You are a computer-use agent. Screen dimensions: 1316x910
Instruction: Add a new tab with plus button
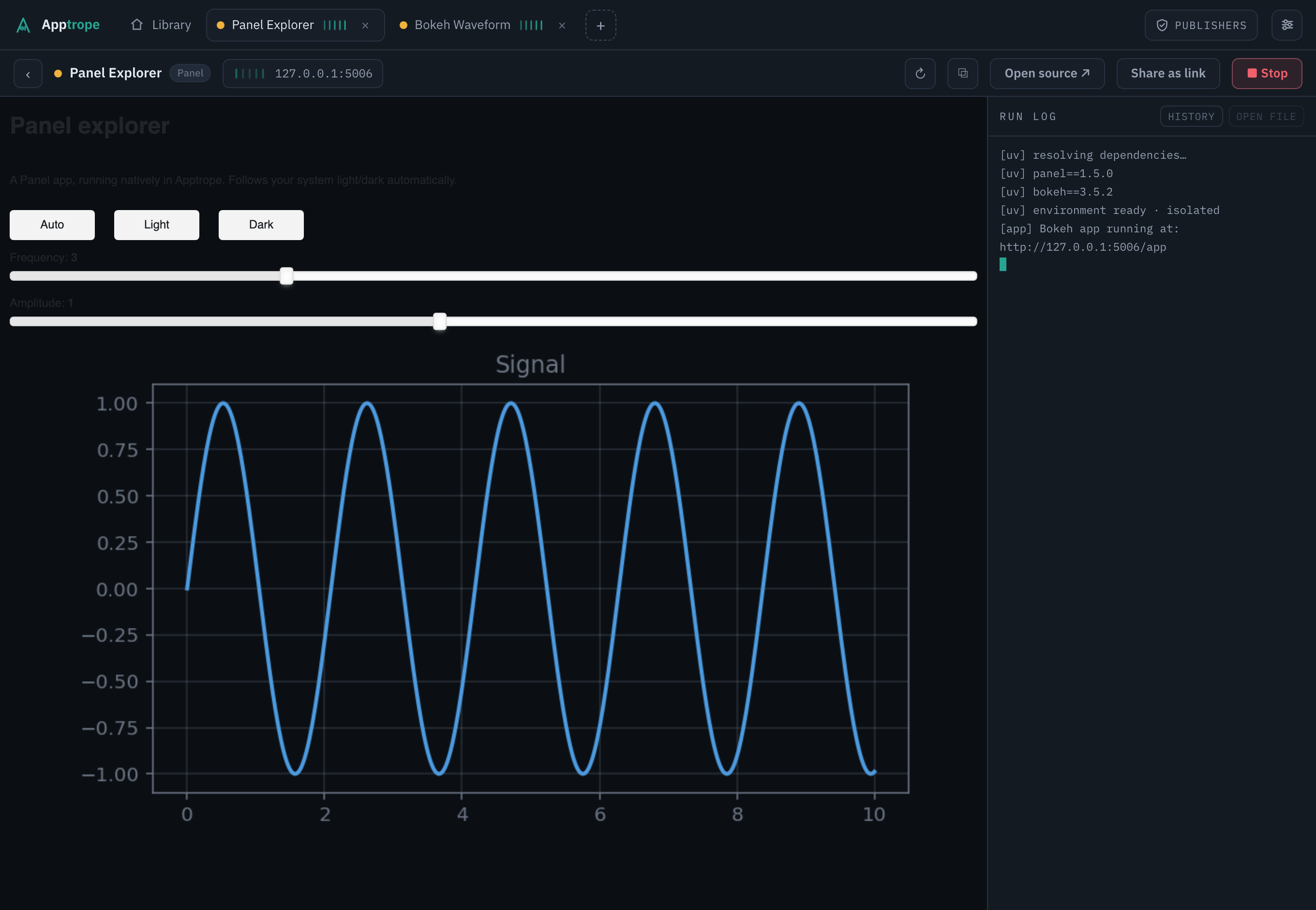pos(601,26)
